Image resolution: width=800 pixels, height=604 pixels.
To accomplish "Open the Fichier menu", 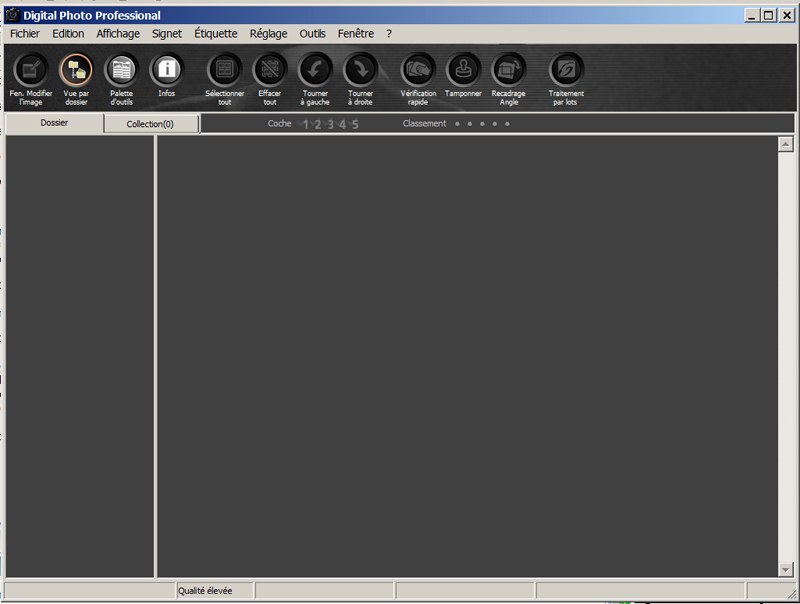I will click(x=25, y=34).
